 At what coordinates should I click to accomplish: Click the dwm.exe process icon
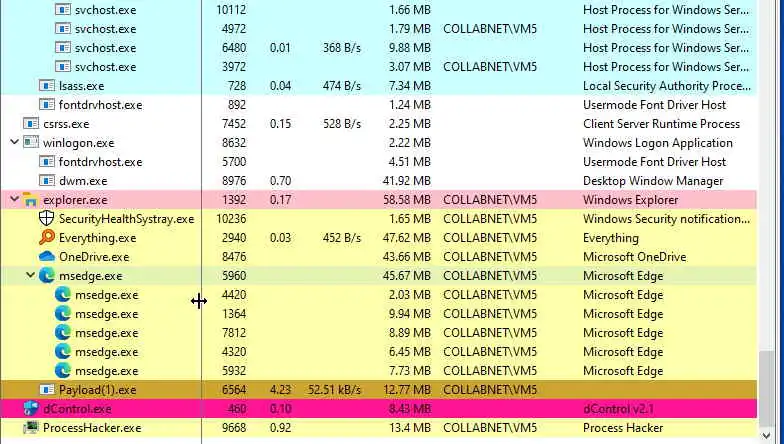tap(46, 180)
